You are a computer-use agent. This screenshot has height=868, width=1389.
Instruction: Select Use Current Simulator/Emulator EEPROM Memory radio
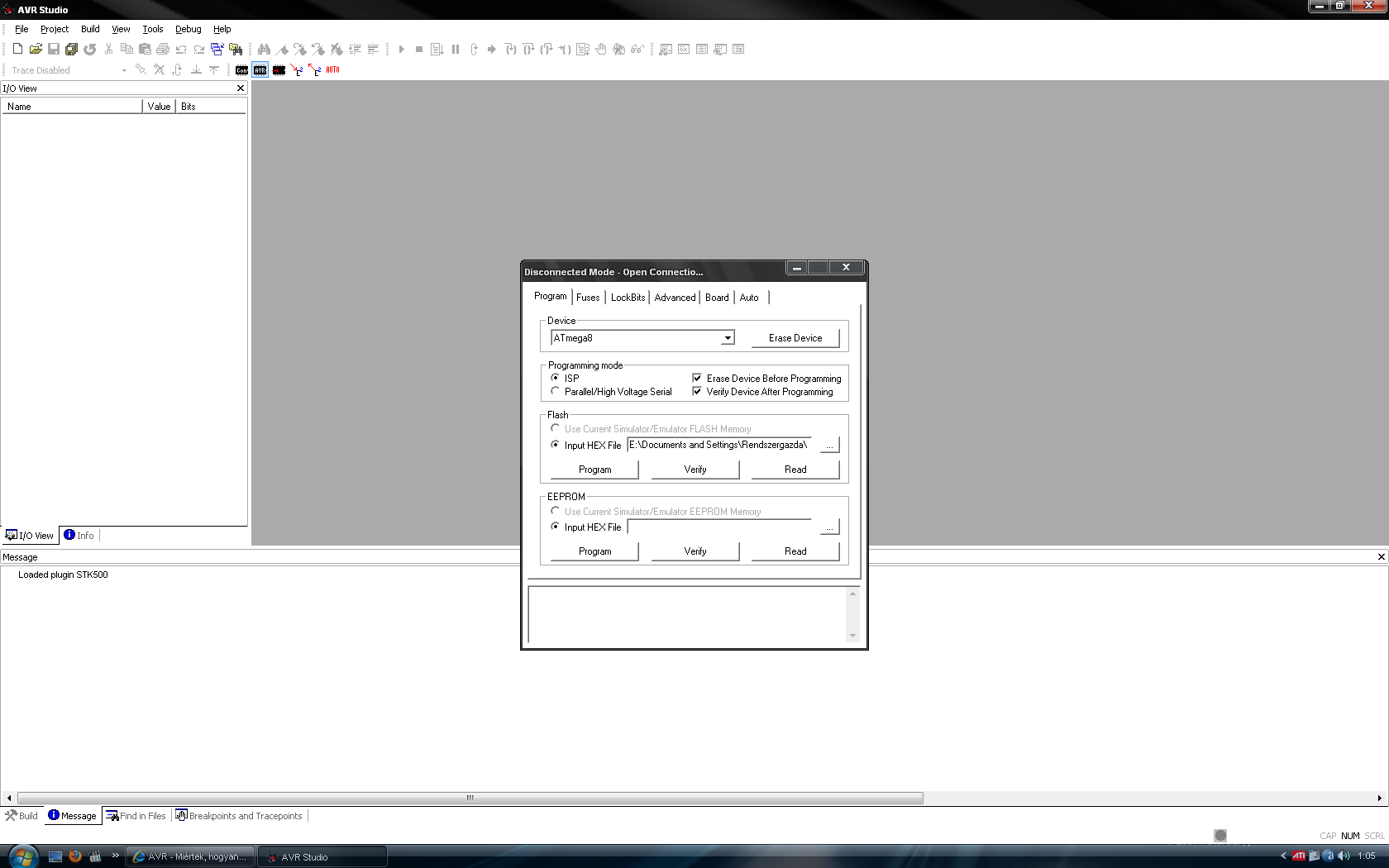tap(556, 511)
